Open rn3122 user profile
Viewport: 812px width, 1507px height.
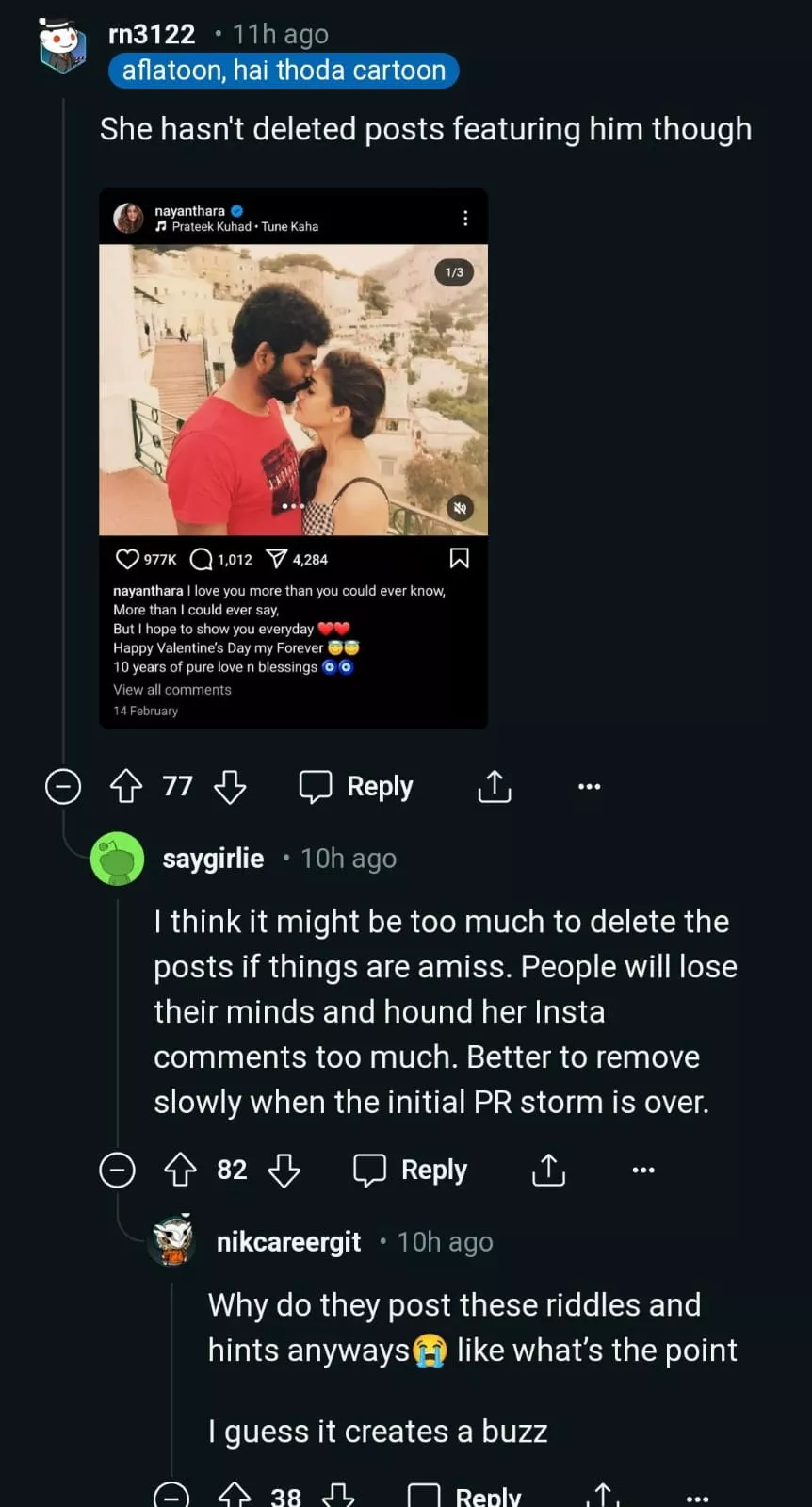(x=152, y=34)
